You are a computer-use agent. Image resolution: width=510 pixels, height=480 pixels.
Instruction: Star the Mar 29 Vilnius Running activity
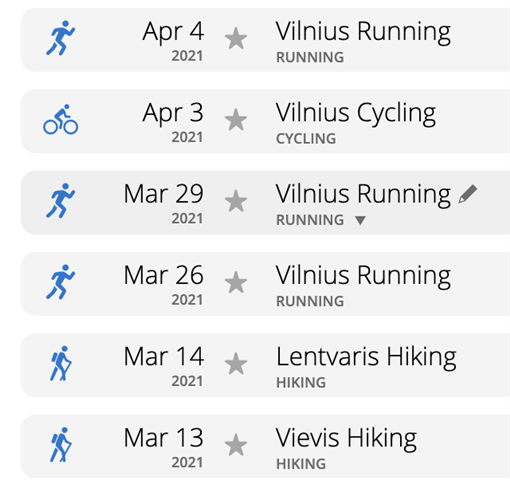[236, 201]
